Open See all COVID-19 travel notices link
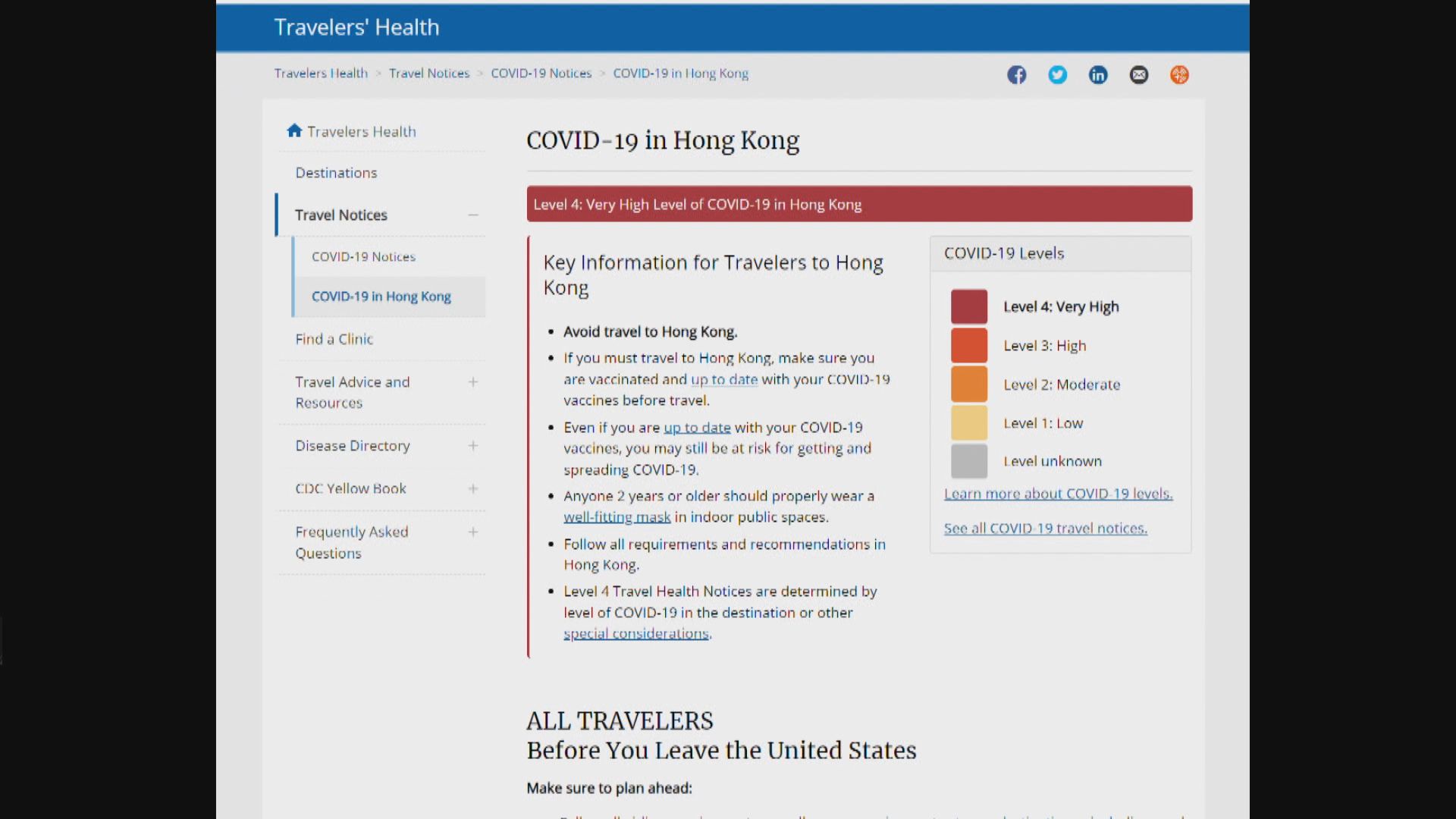The image size is (1456, 819). pos(1045,529)
